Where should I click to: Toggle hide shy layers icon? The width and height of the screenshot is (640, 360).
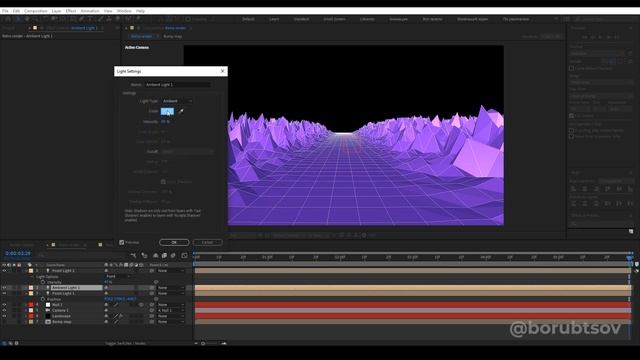tap(156, 256)
